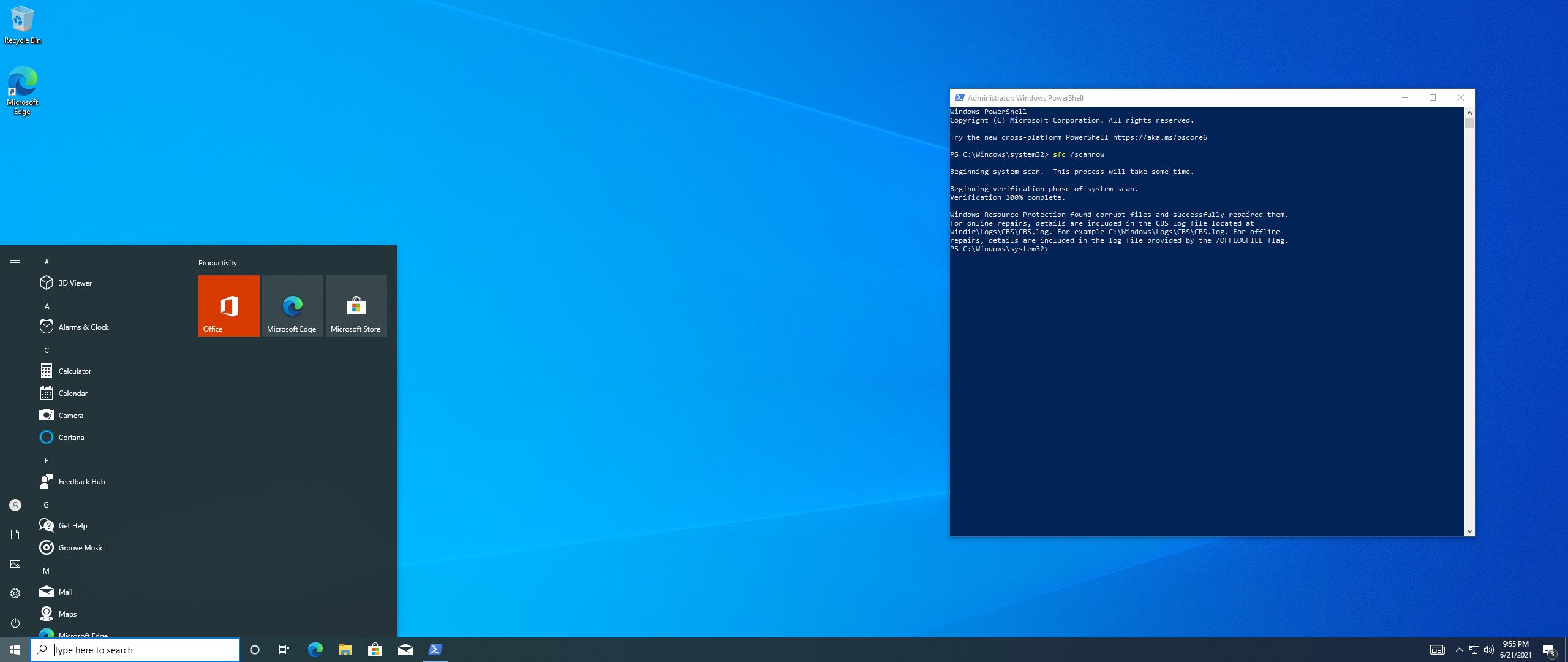Open touch keyboard tray icon
This screenshot has width=1568, height=662.
pyautogui.click(x=1437, y=650)
